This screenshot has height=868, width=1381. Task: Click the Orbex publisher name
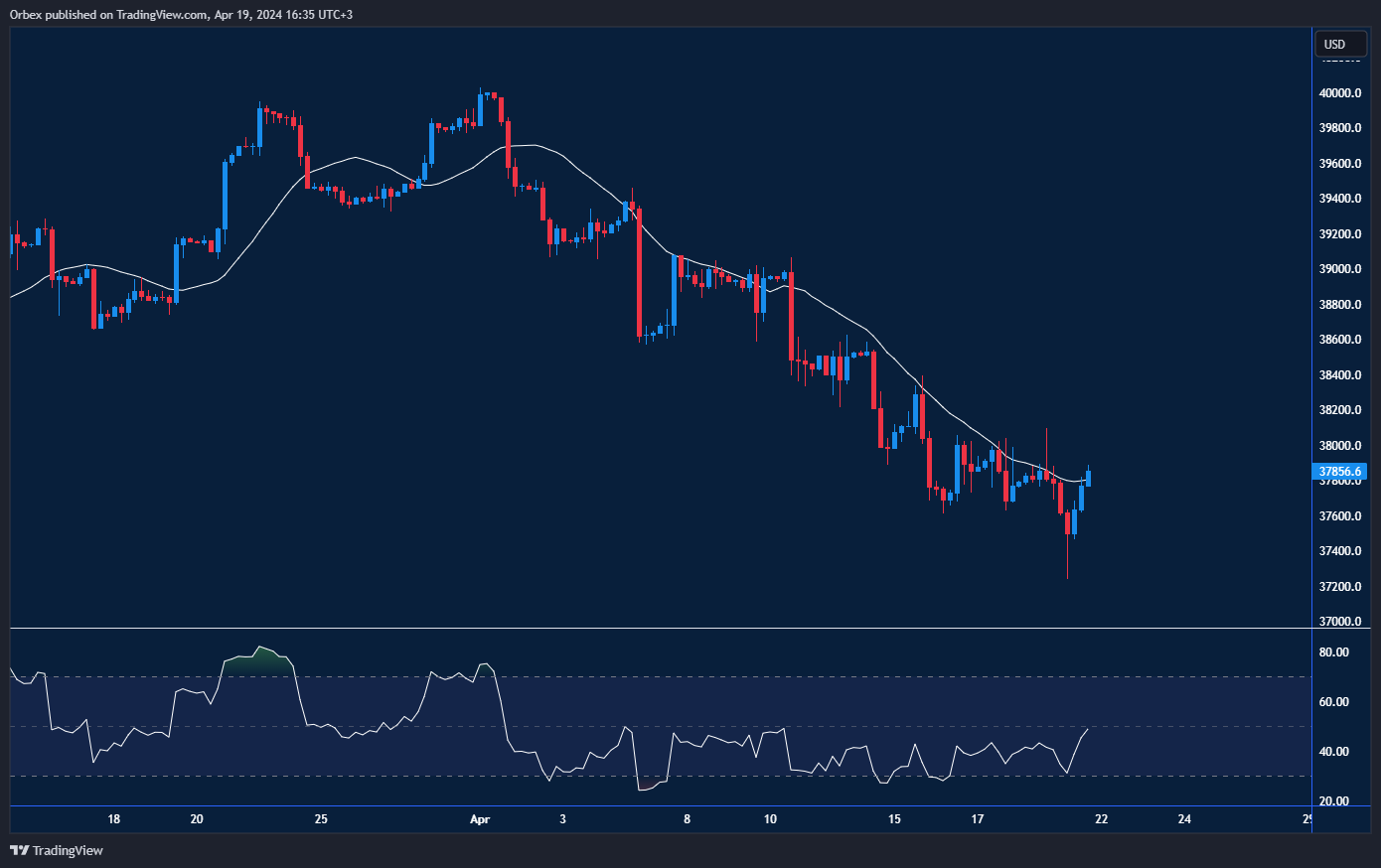24,14
